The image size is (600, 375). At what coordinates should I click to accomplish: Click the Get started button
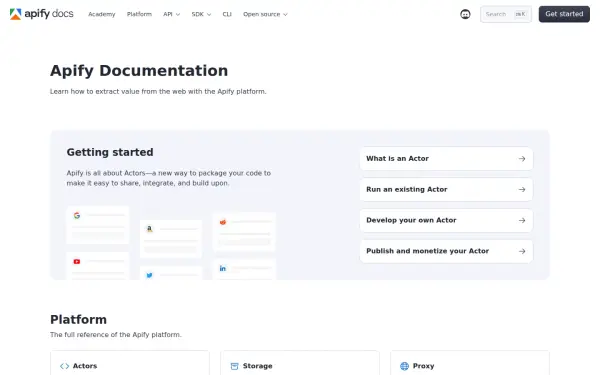coord(564,14)
